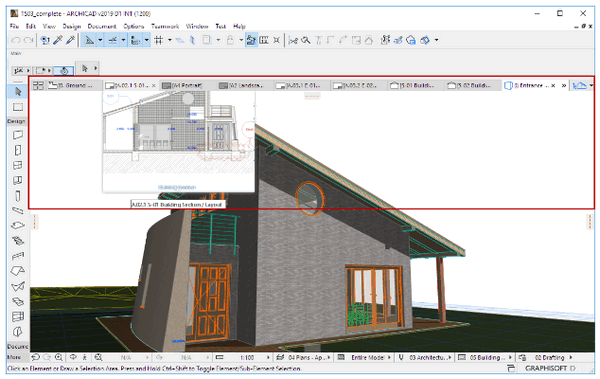The width and height of the screenshot is (600, 379).
Task: Toggle the Guide Lines toolbar button
Action: click(x=89, y=40)
